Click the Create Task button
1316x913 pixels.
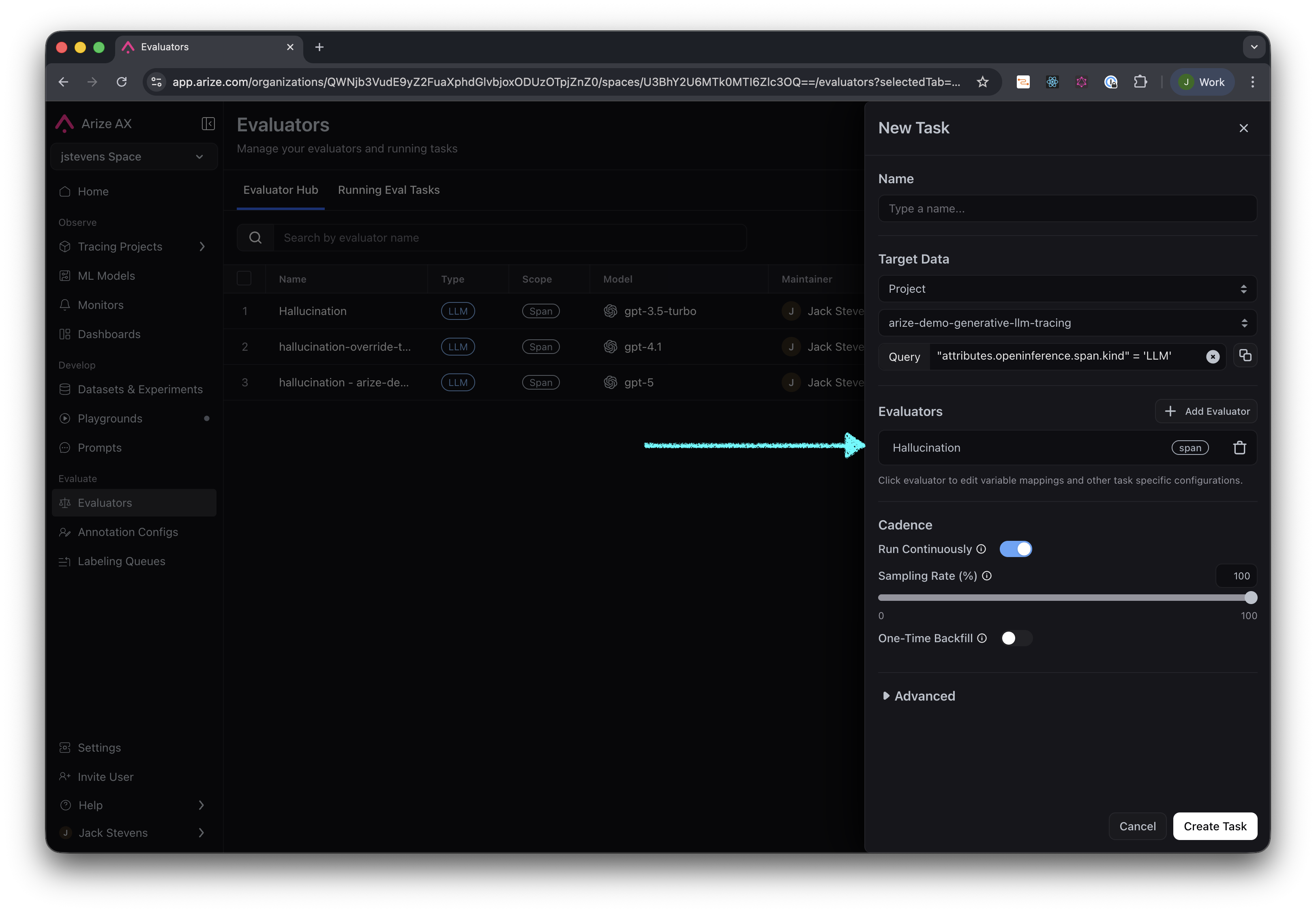pos(1214,826)
